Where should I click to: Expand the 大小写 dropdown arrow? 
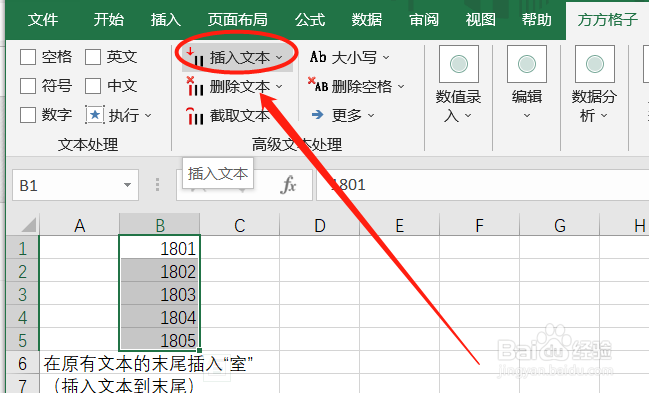386,58
